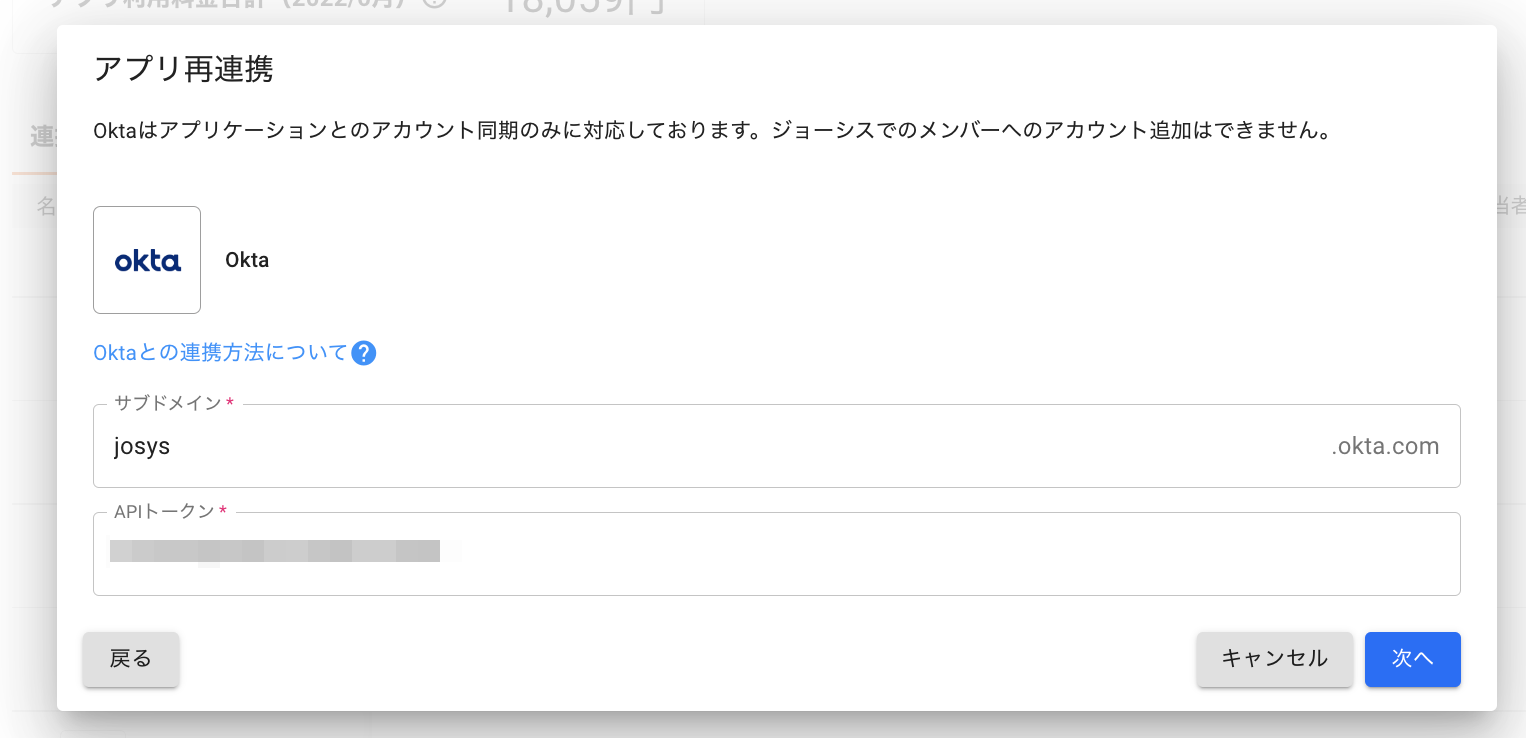
Task: Click the info icon beside アプリ利用料金合計
Action: (433, 4)
